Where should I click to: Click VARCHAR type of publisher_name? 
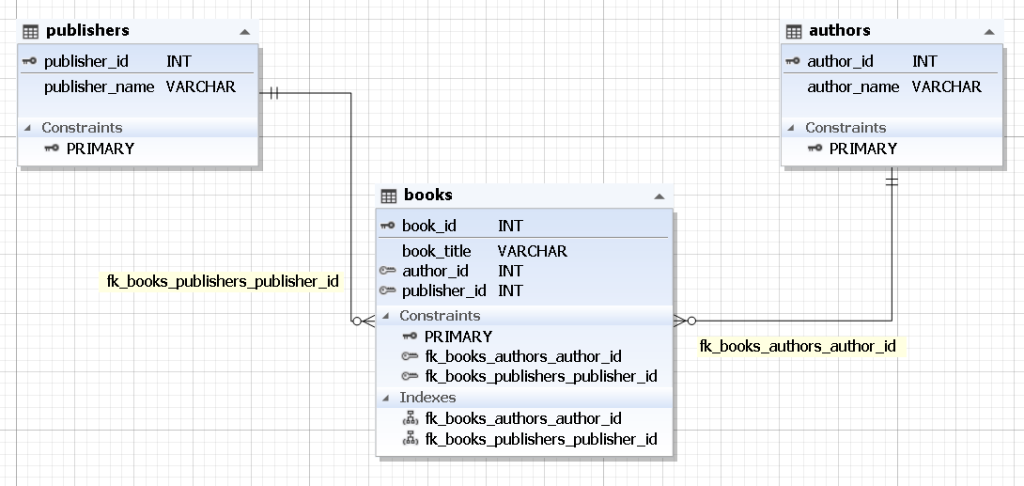[200, 87]
